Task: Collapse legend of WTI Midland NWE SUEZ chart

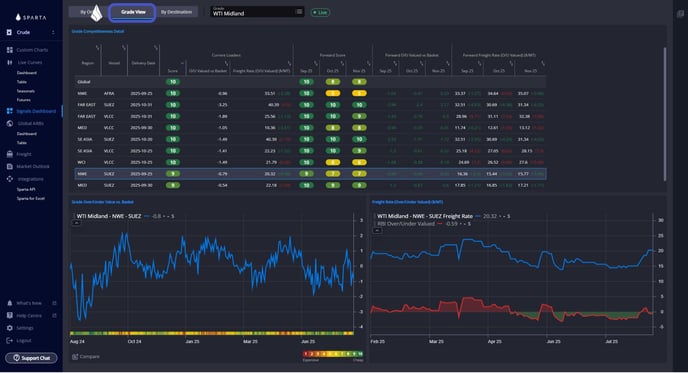Action: 76,223
